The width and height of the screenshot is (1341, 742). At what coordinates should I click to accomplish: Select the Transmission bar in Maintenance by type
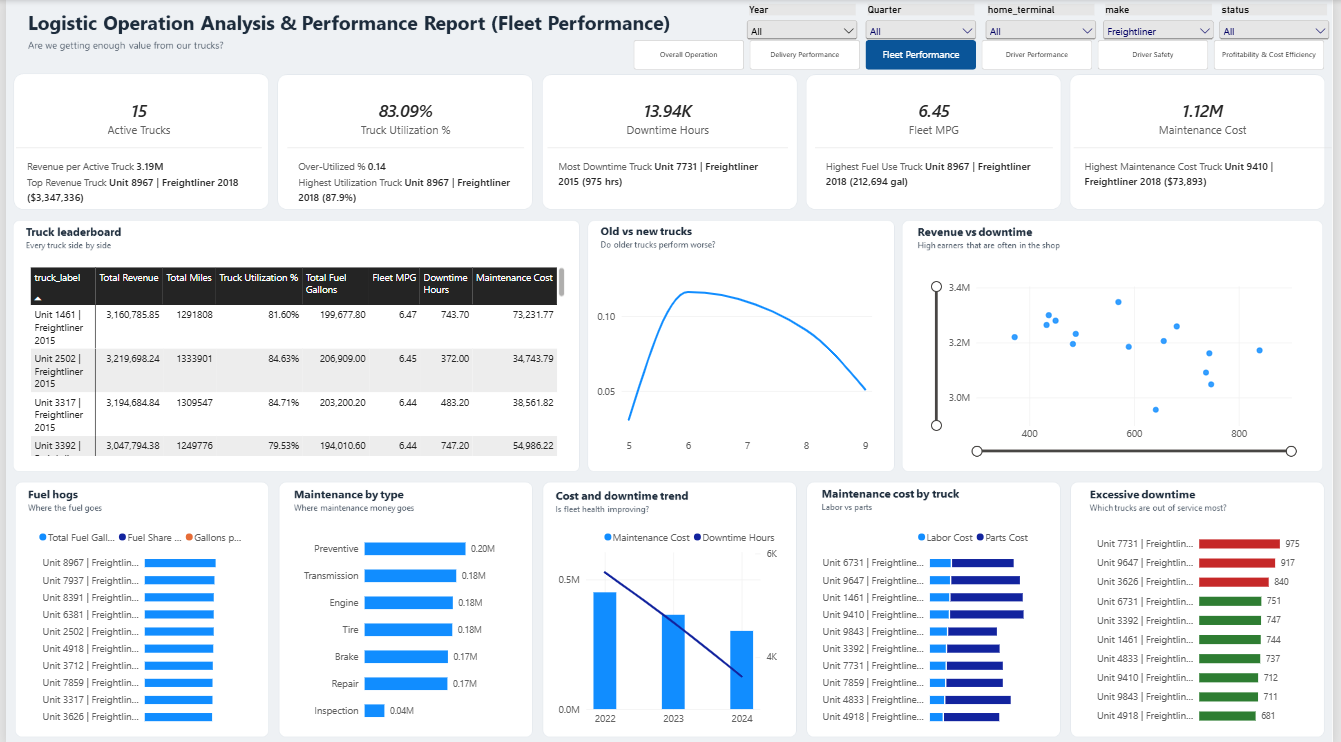coord(411,576)
